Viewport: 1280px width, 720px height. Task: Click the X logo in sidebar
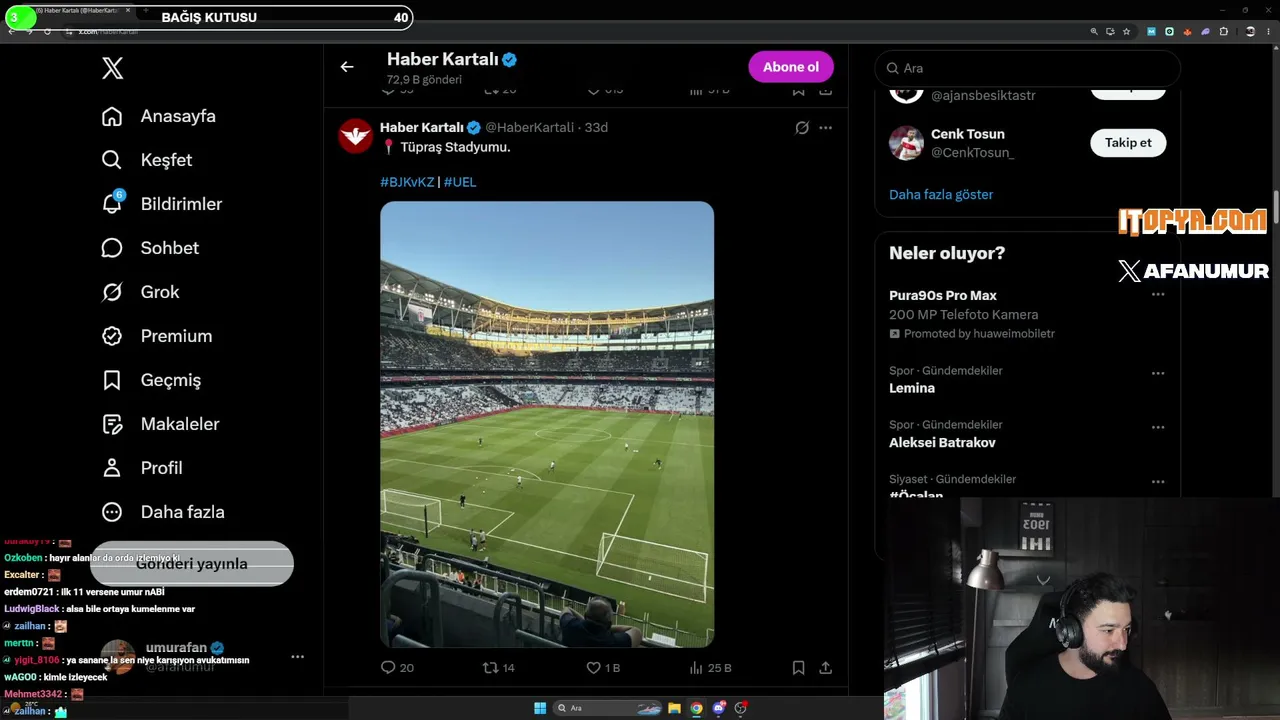(113, 68)
